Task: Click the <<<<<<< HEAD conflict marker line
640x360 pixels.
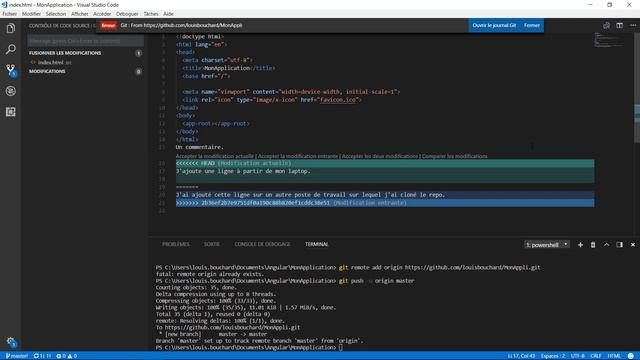Action: click(385, 163)
